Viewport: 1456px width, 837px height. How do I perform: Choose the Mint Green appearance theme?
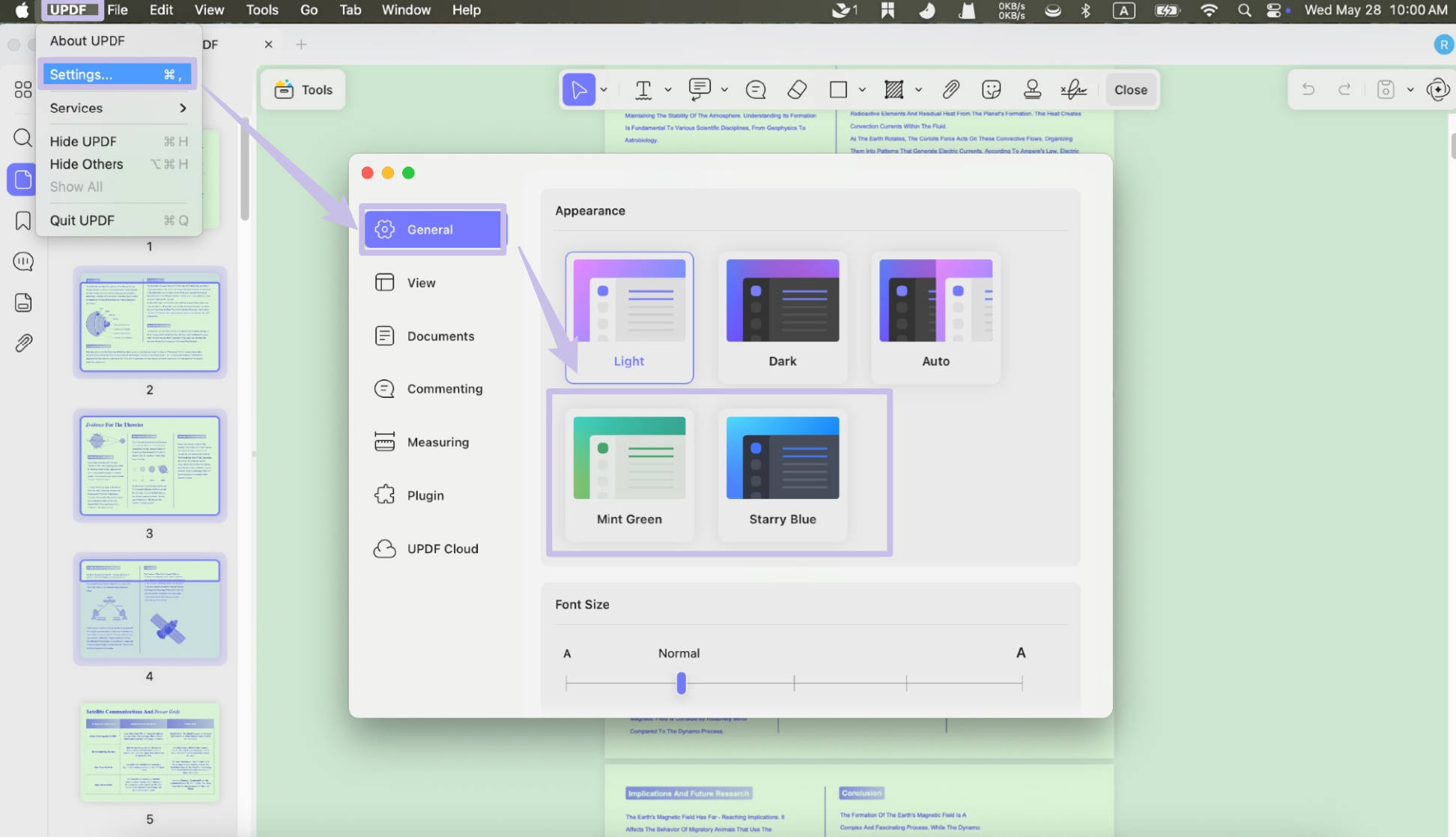(629, 474)
